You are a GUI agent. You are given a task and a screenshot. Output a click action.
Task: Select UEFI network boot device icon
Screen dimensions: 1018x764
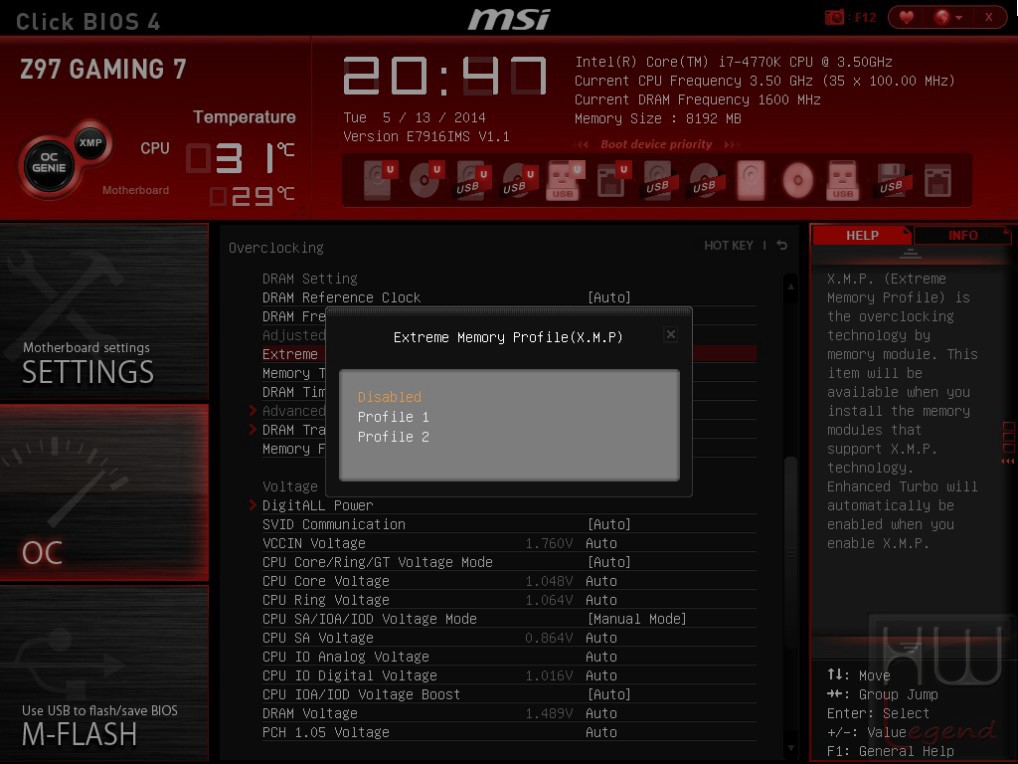(x=613, y=179)
